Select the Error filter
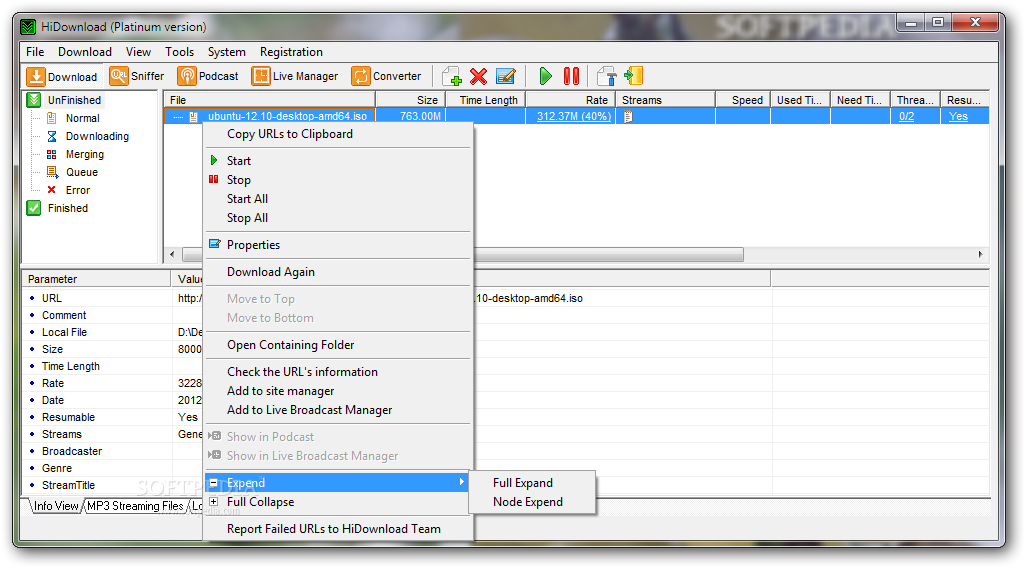 (78, 190)
